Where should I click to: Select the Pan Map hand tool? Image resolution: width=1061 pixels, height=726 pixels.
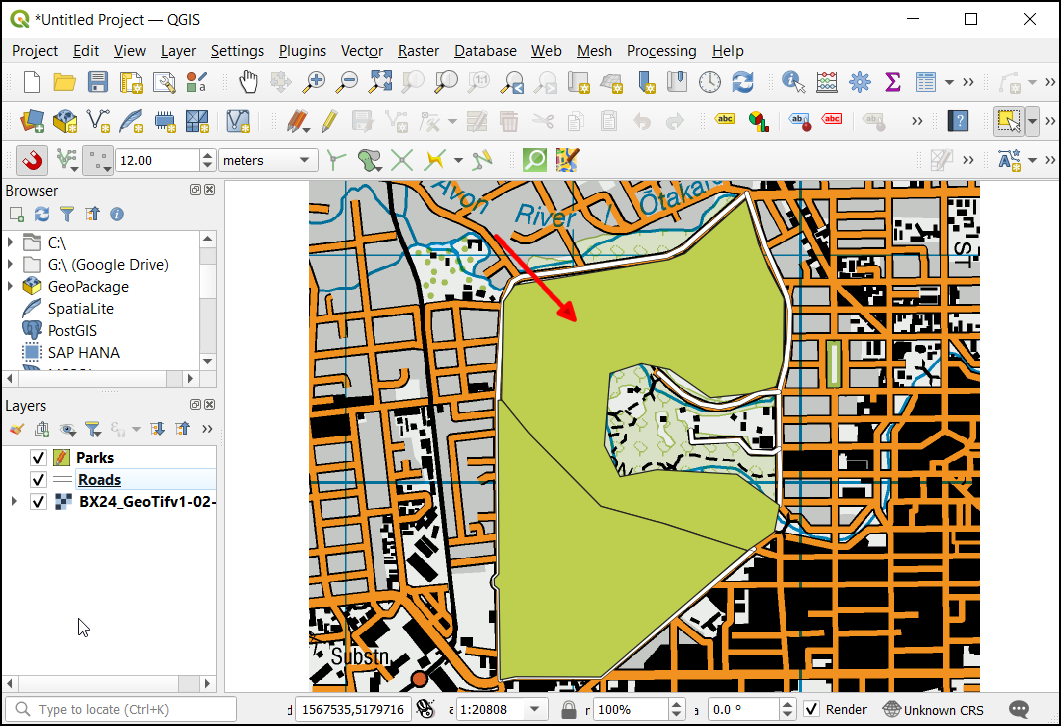(x=248, y=82)
